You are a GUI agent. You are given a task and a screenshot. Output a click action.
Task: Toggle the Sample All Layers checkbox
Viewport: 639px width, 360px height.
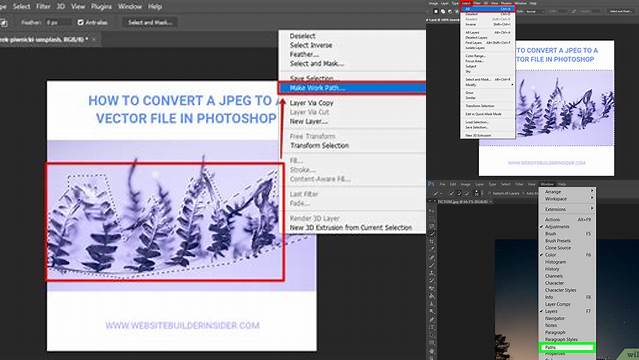489,194
